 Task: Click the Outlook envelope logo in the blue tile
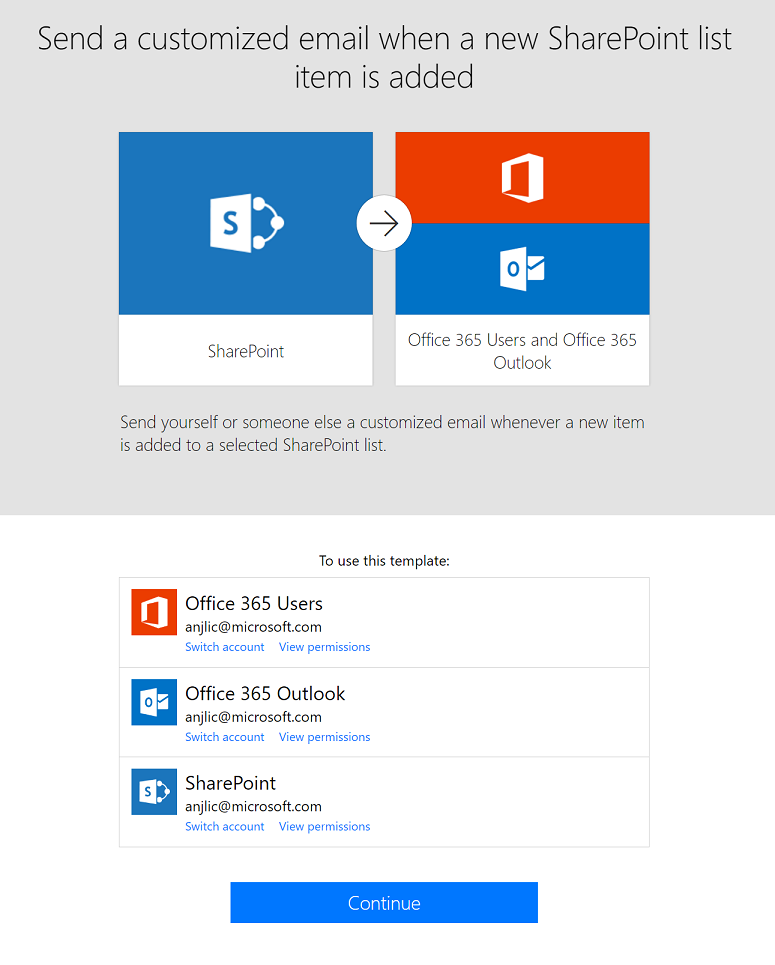[522, 269]
